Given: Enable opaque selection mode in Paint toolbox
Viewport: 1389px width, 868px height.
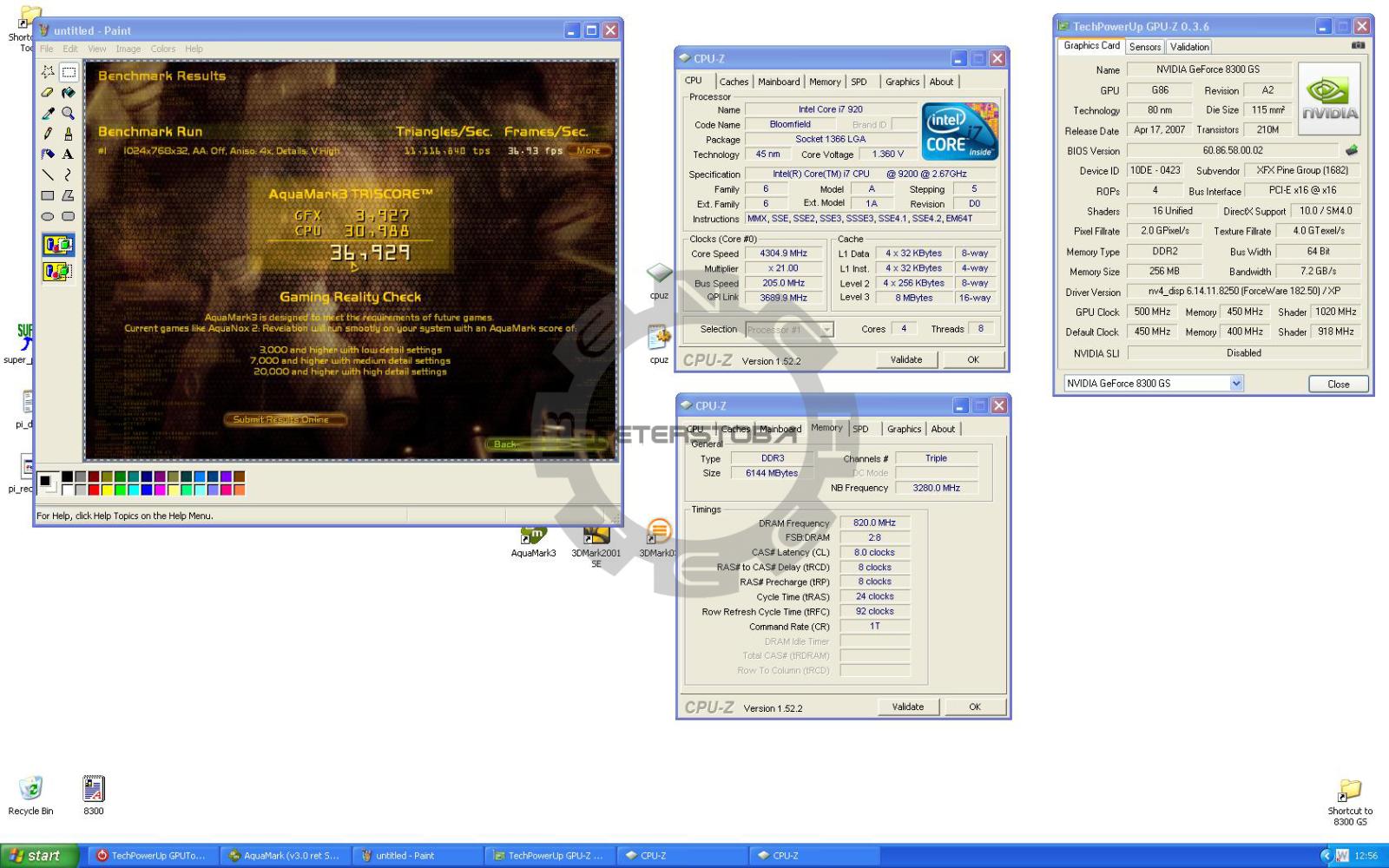Looking at the screenshot, I should (x=58, y=246).
